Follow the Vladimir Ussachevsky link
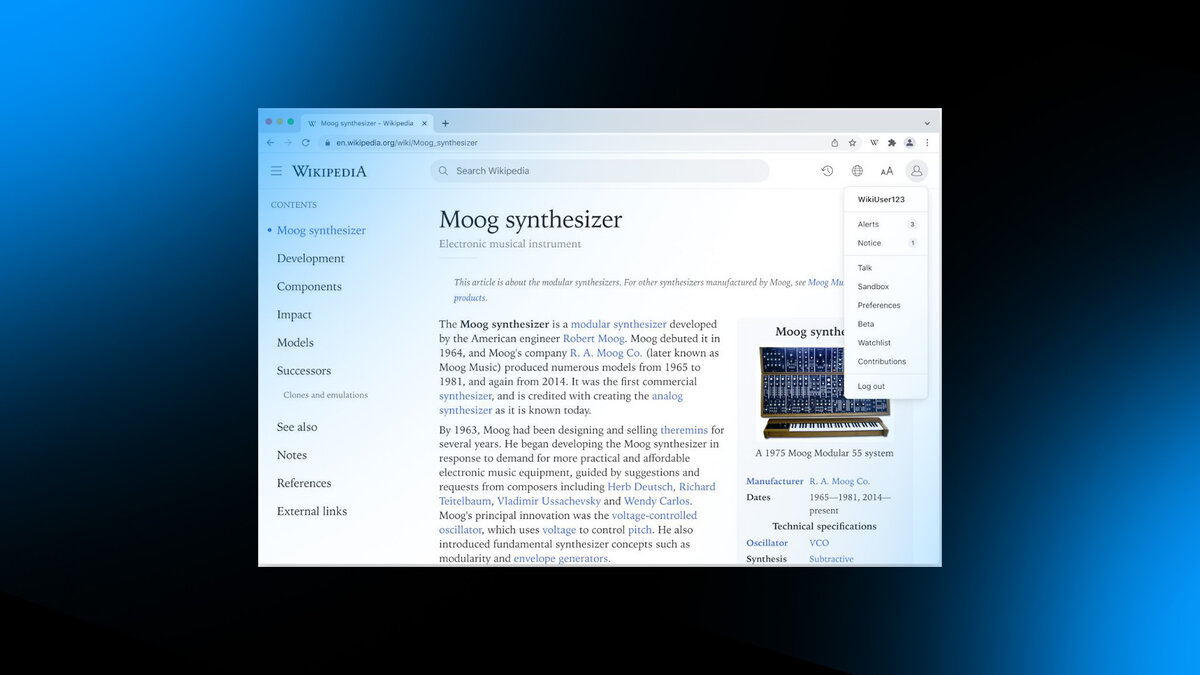1200x675 pixels. (549, 501)
